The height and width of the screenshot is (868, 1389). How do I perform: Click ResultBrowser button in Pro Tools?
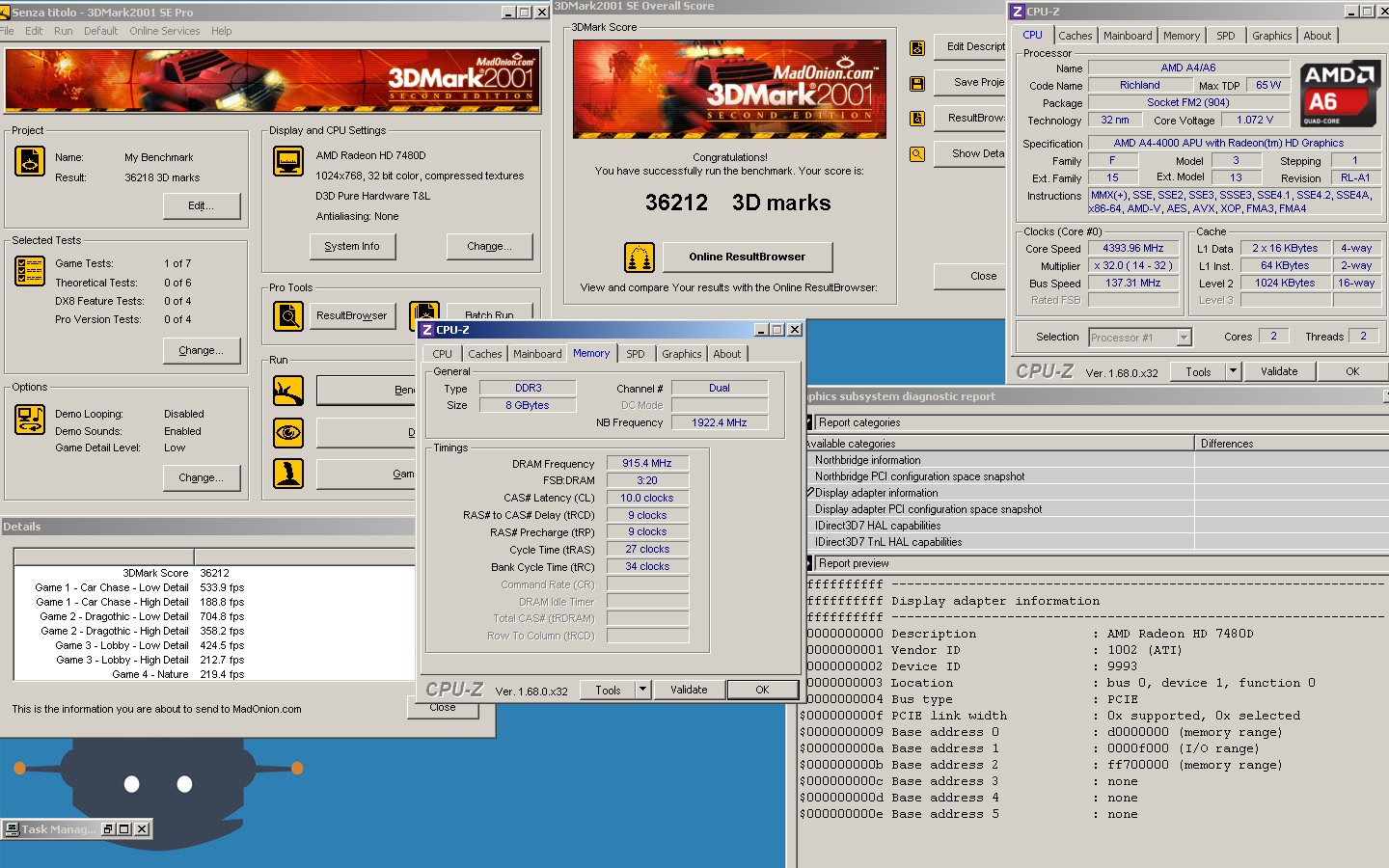pos(351,315)
